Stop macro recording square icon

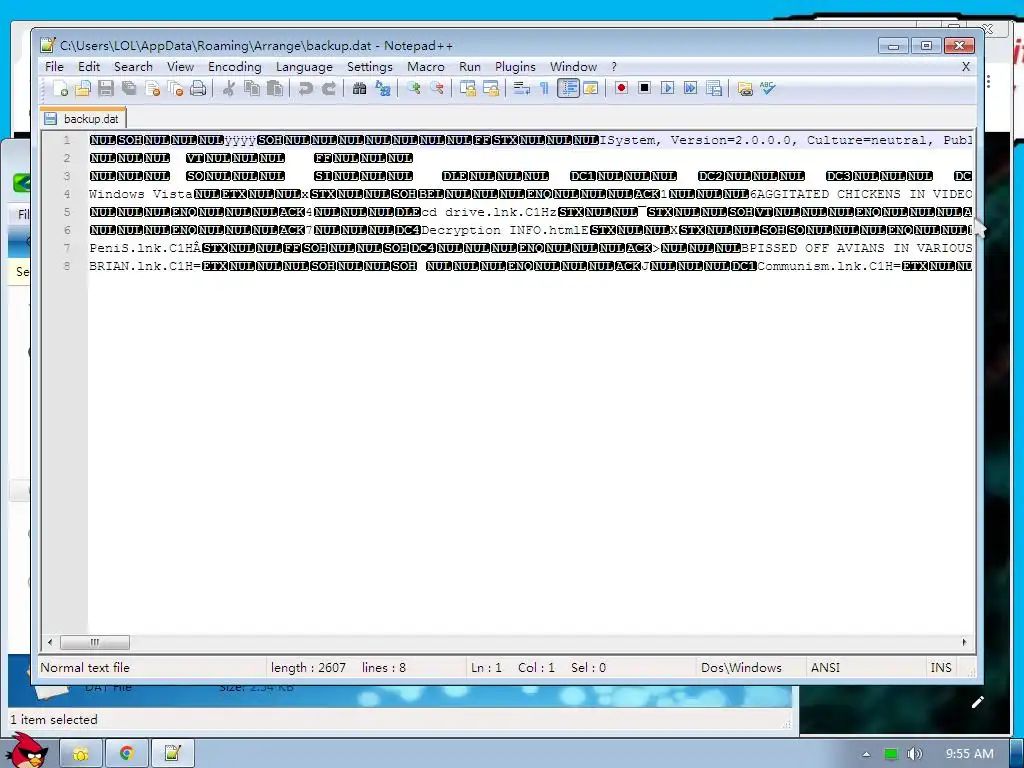(x=644, y=88)
